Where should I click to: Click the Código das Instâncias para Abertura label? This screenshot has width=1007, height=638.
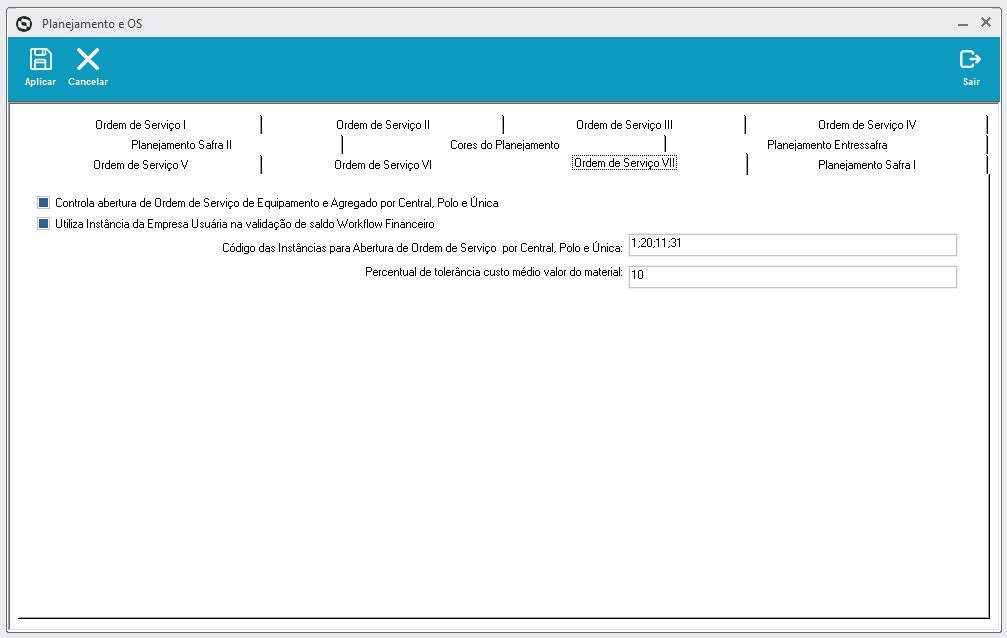click(422, 248)
